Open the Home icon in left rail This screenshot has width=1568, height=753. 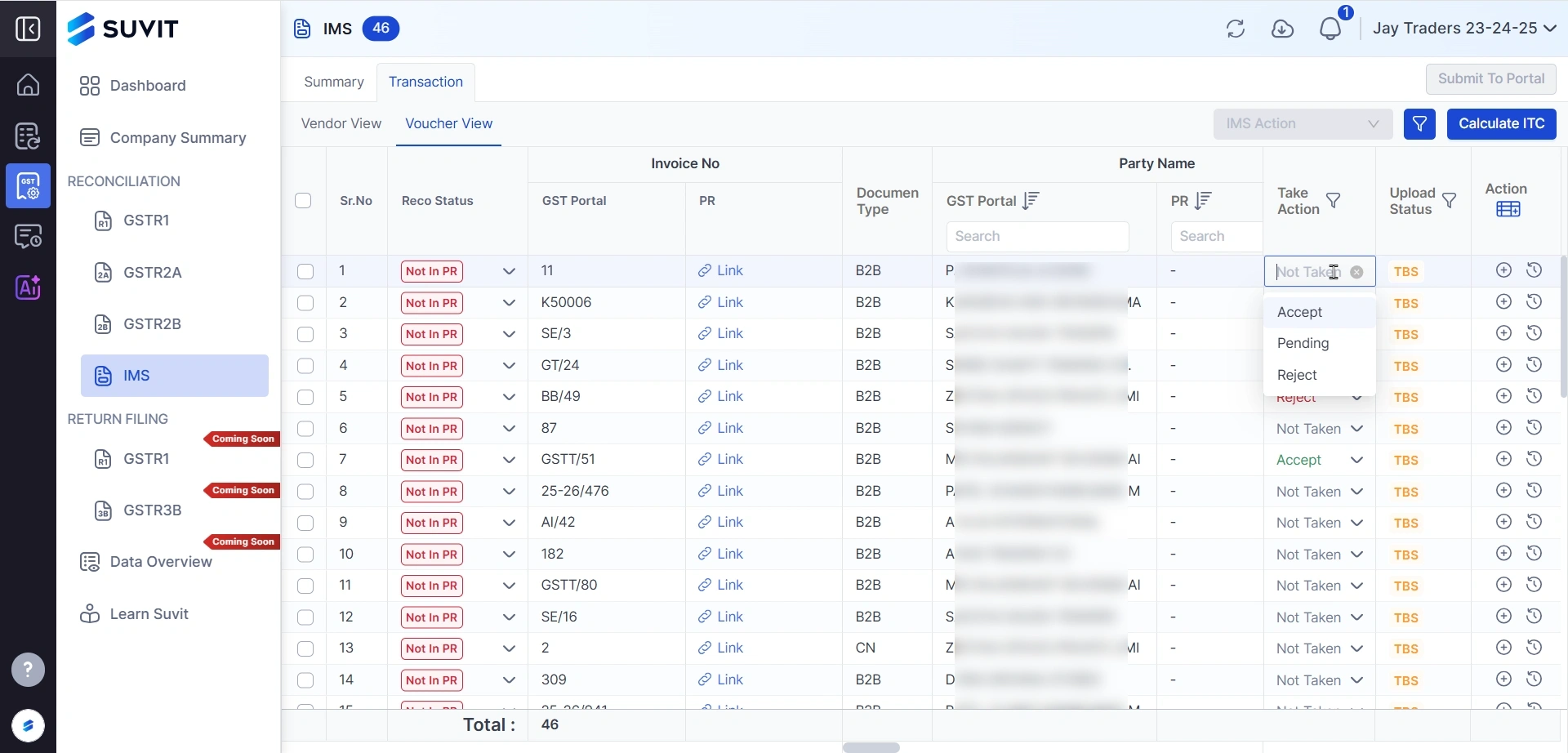pos(28,84)
